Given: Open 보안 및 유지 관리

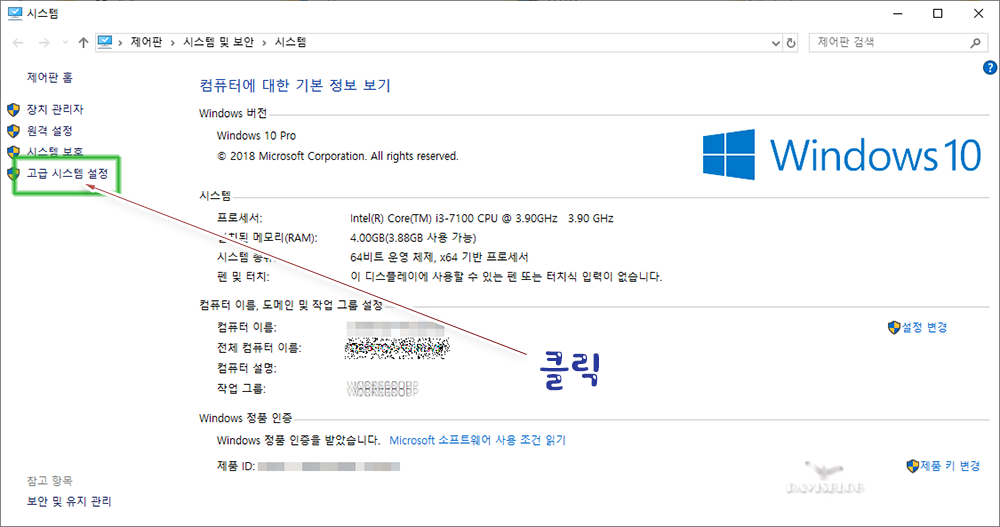Looking at the screenshot, I should pos(69,501).
